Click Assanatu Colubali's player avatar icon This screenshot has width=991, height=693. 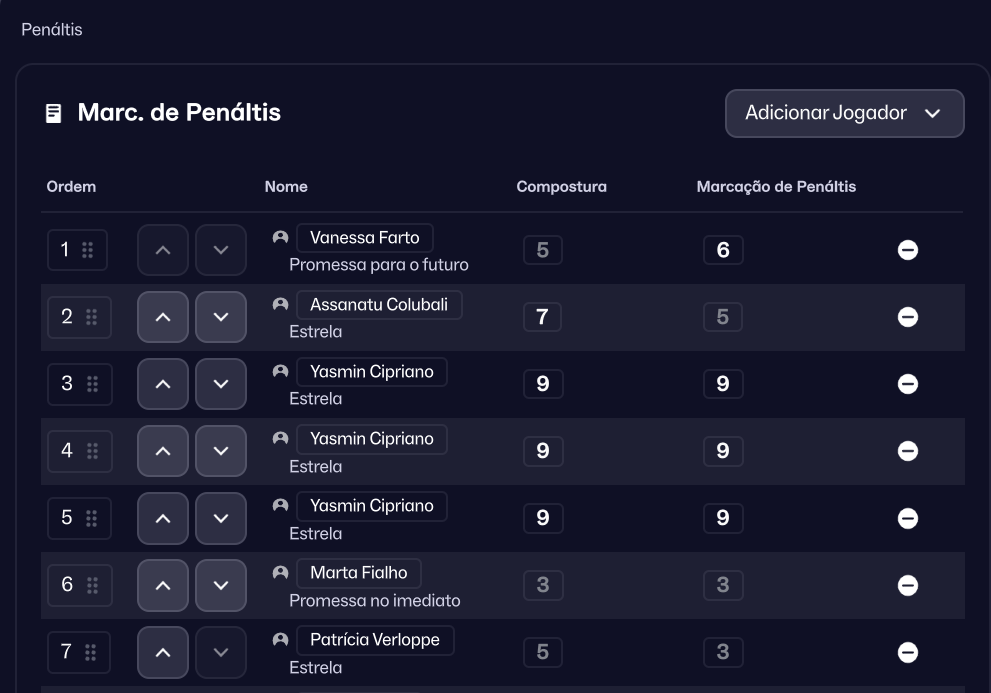[280, 304]
